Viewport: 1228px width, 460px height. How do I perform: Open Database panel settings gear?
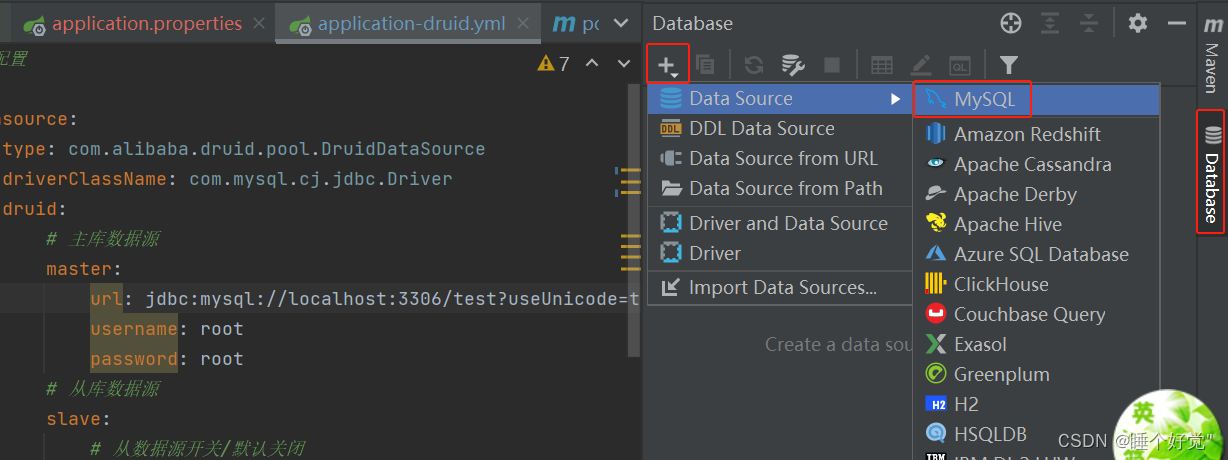1138,23
